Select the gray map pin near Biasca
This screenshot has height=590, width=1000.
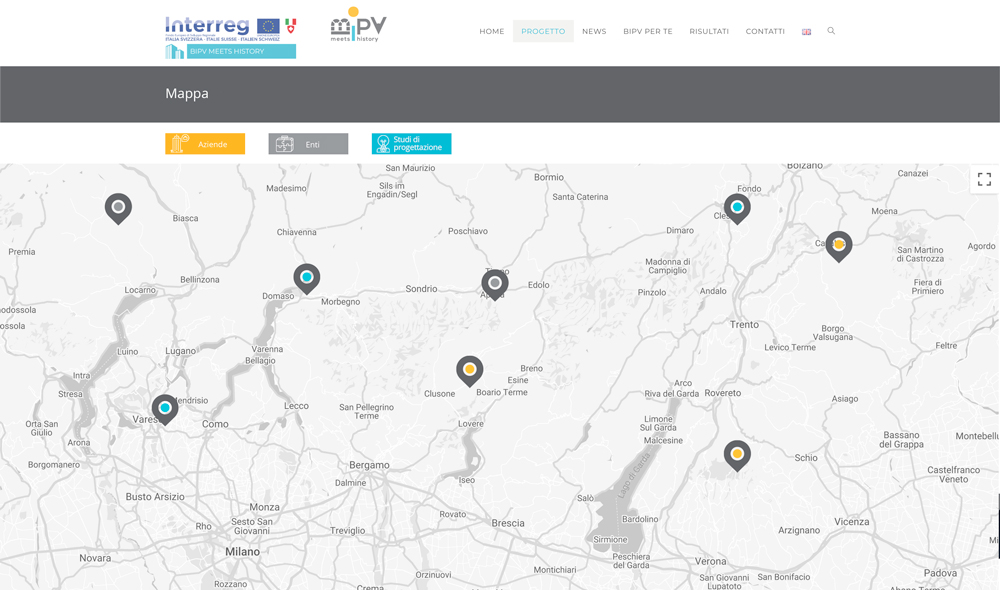point(118,209)
